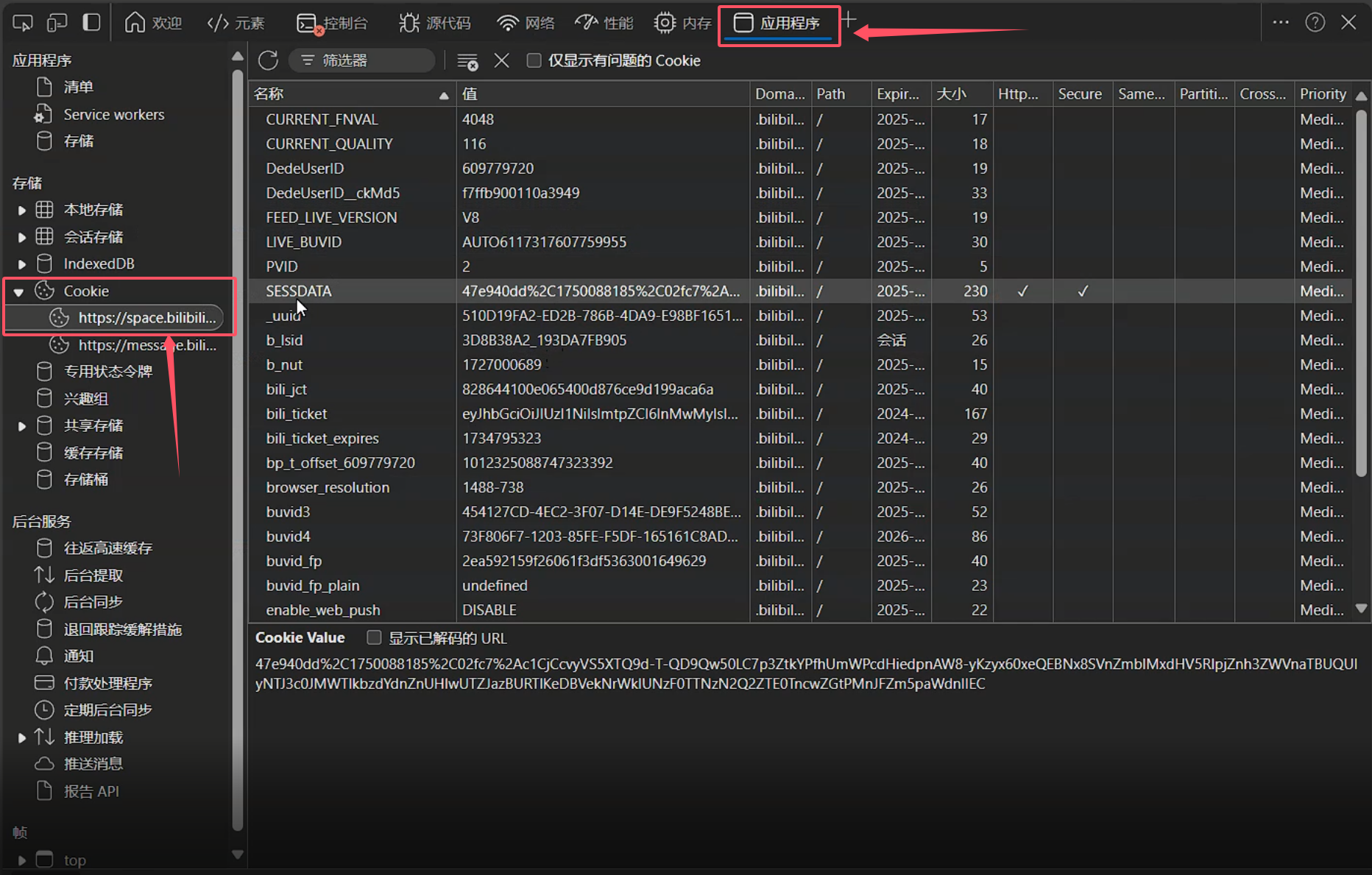1372x875 pixels.
Task: Focus the 筛选器 filter field
Action: (361, 60)
